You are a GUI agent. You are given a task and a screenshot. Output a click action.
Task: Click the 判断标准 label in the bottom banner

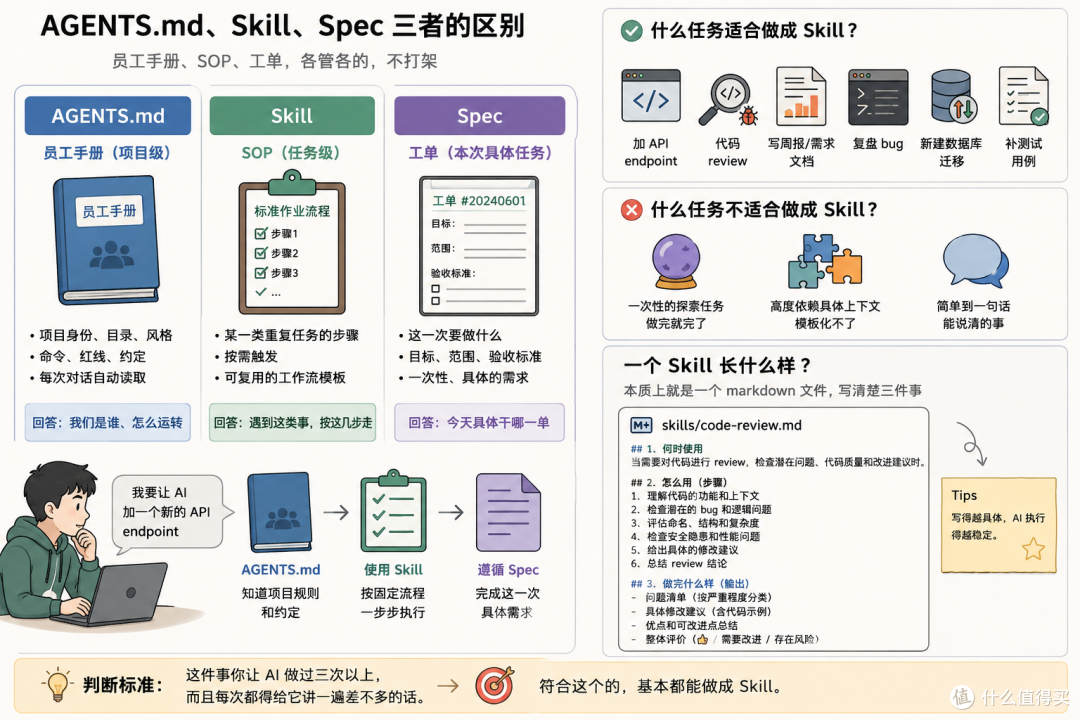coord(123,685)
